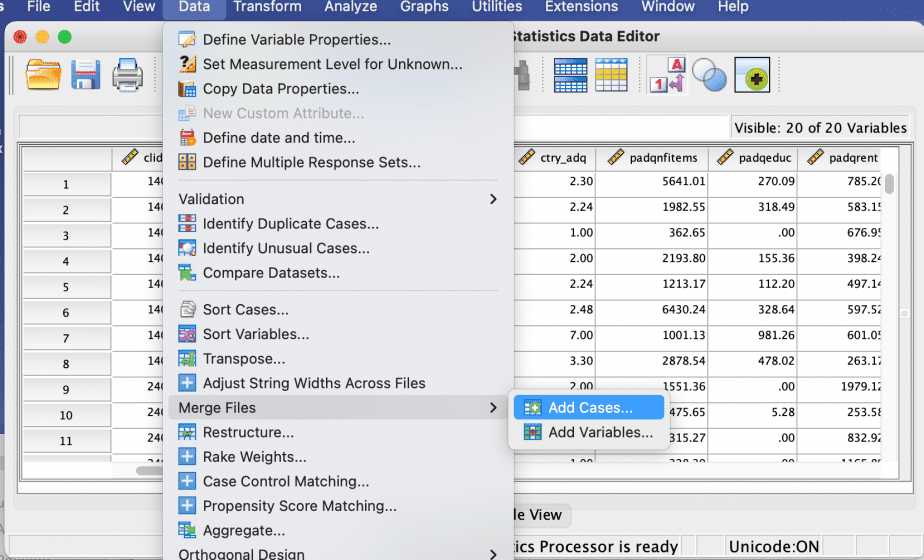Click the yellow grid Weight Cases icon
The height and width of the screenshot is (560, 924).
click(611, 75)
